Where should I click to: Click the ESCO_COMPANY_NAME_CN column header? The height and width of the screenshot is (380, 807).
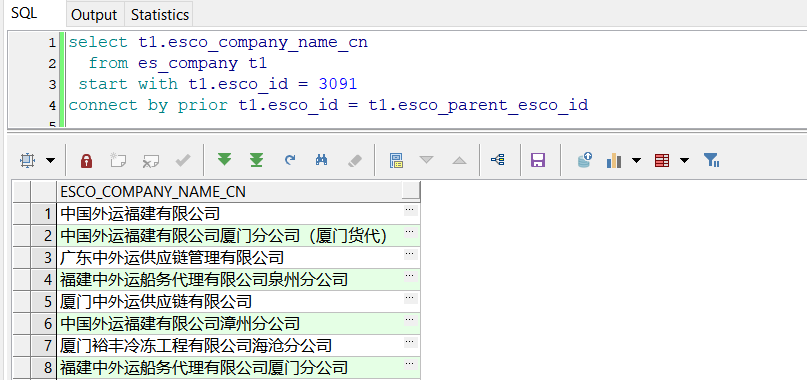tap(230, 192)
